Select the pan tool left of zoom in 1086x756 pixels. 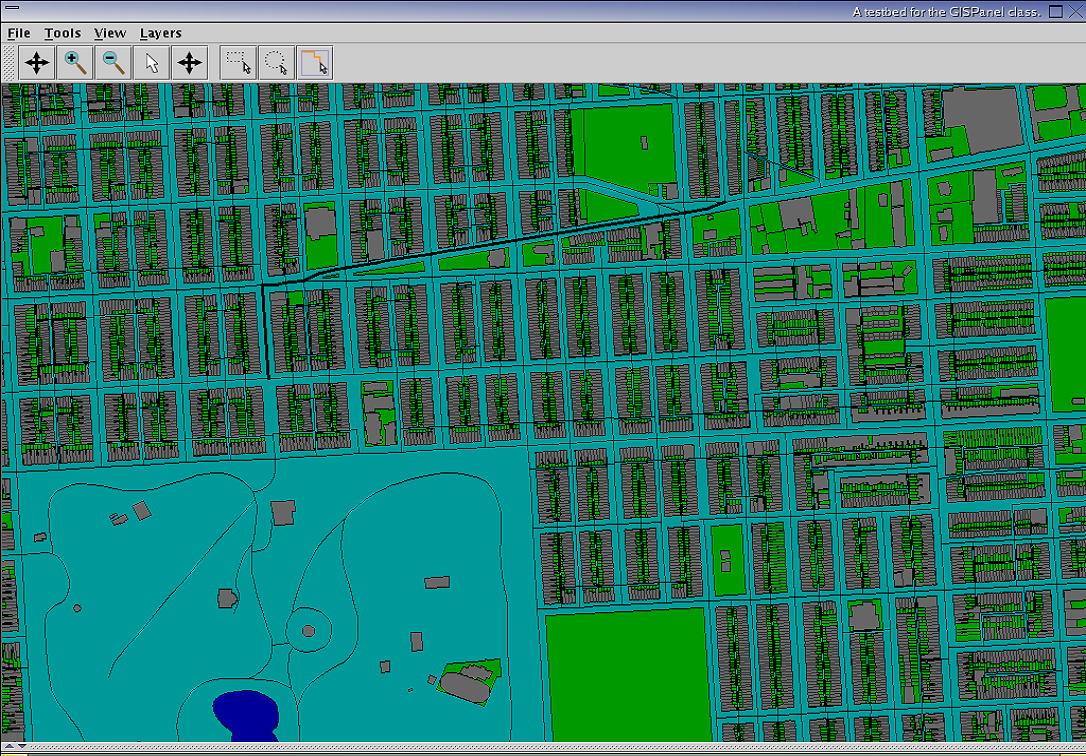[37, 63]
